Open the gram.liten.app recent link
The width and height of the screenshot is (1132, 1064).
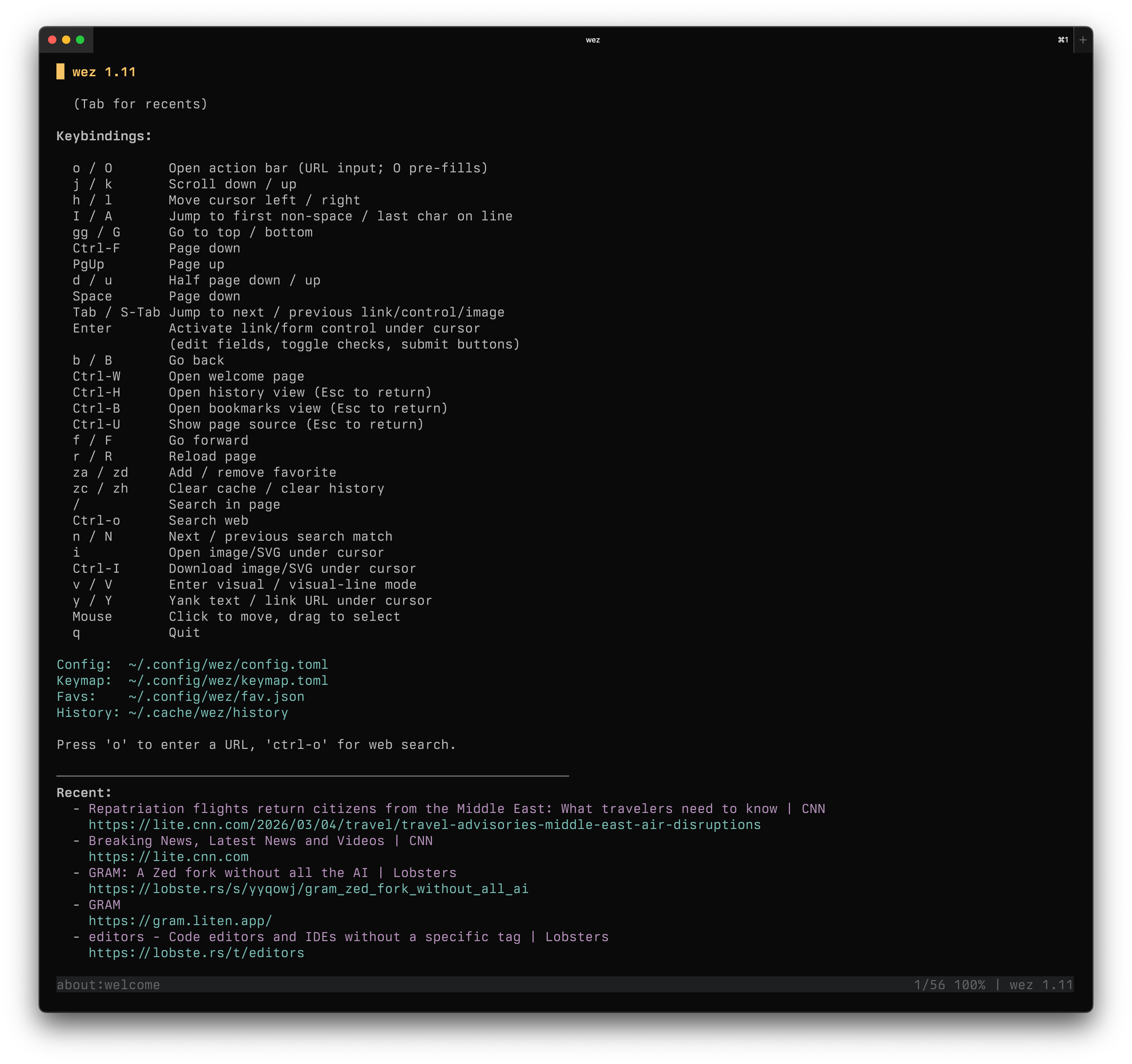(179, 921)
